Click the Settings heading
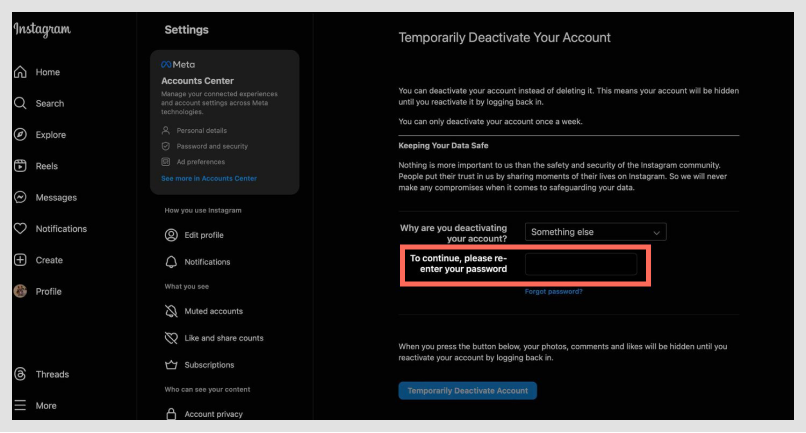The image size is (806, 433). tap(187, 30)
